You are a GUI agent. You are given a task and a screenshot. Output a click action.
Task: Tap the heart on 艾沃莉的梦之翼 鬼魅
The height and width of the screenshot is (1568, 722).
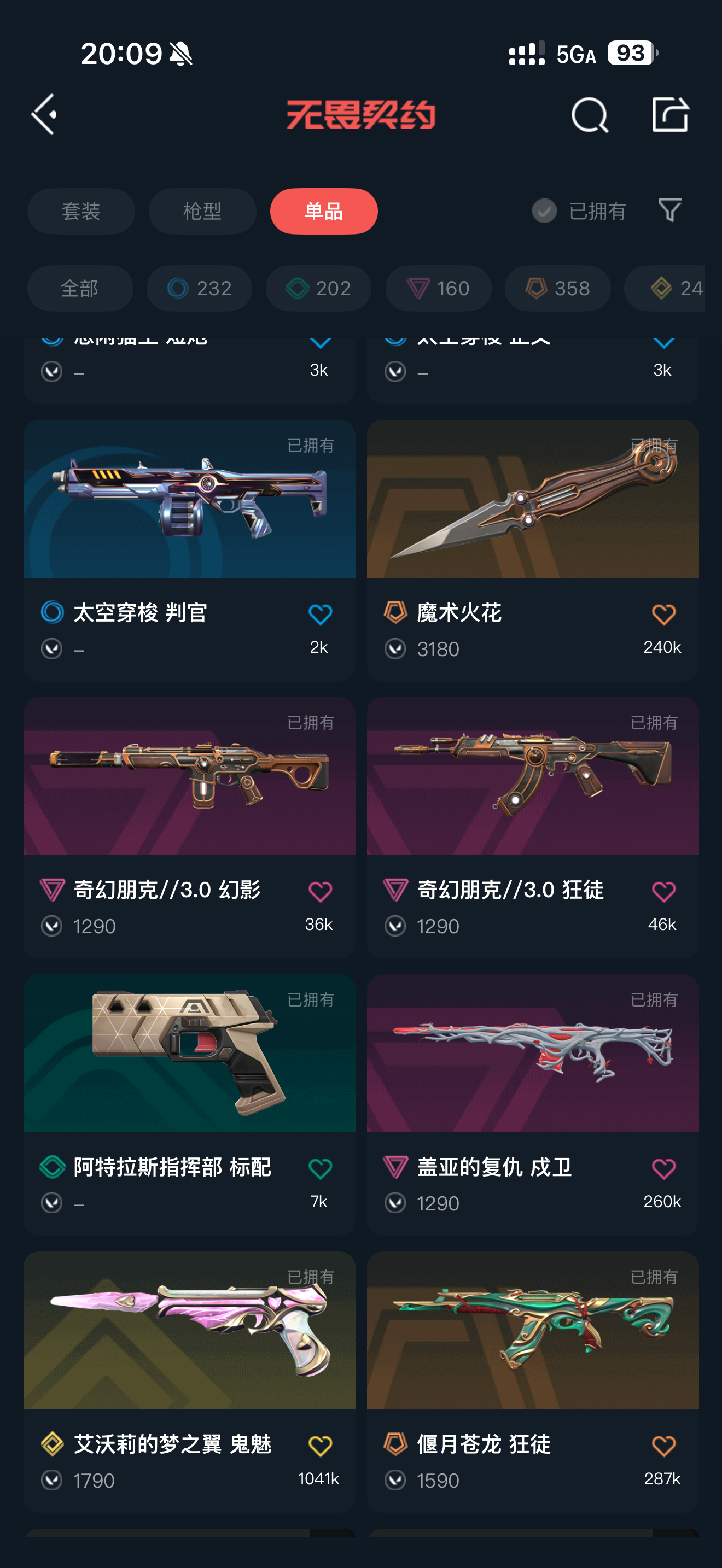(x=320, y=1446)
